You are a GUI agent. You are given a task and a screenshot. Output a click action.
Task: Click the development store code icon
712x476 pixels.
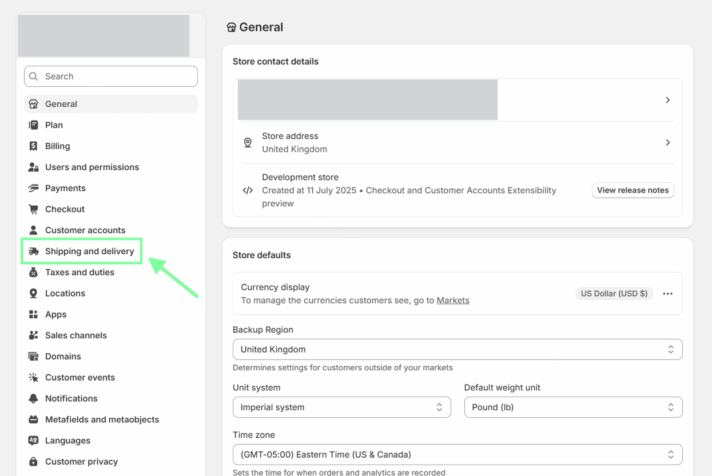tap(247, 190)
